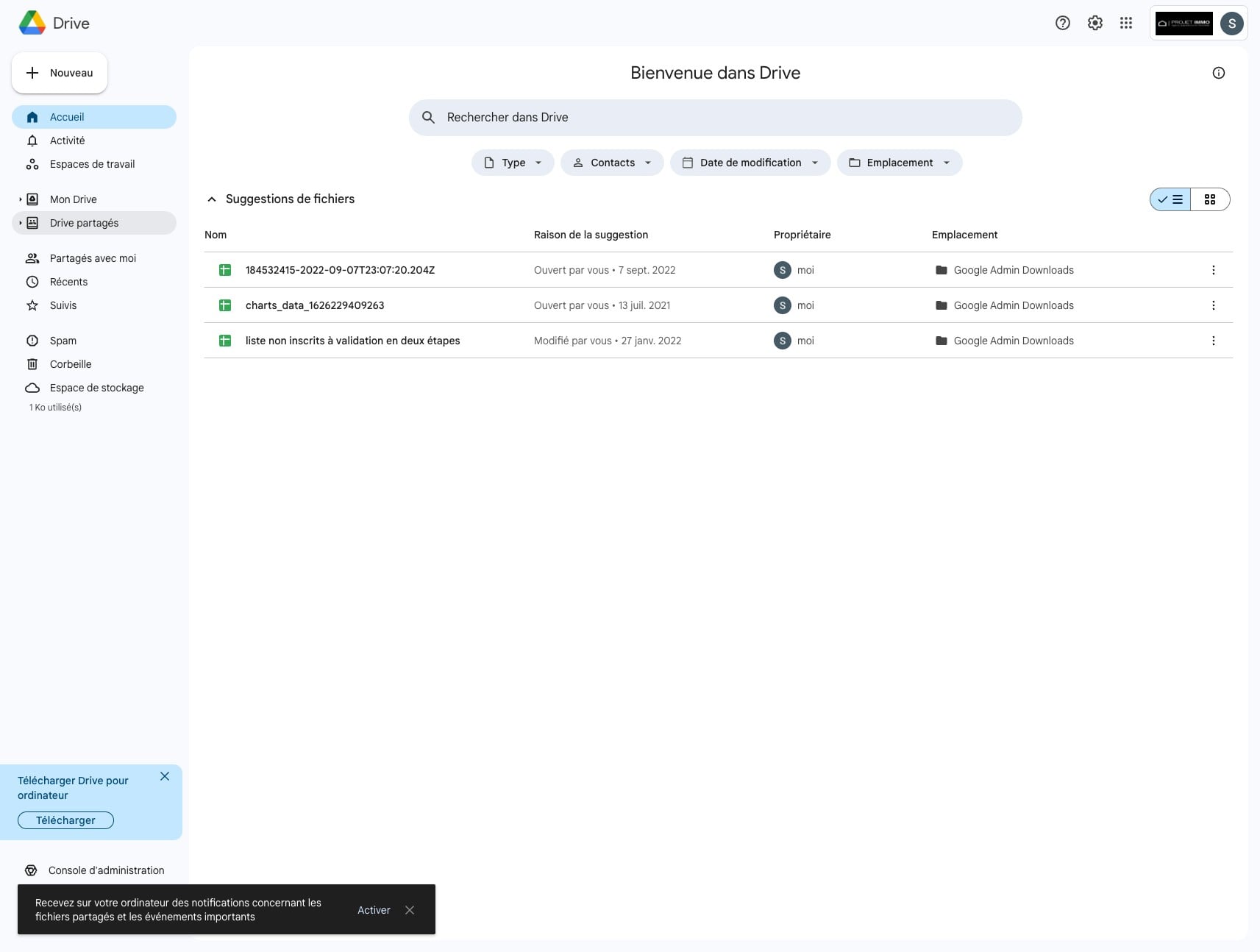Open the Corbeille section

click(71, 364)
